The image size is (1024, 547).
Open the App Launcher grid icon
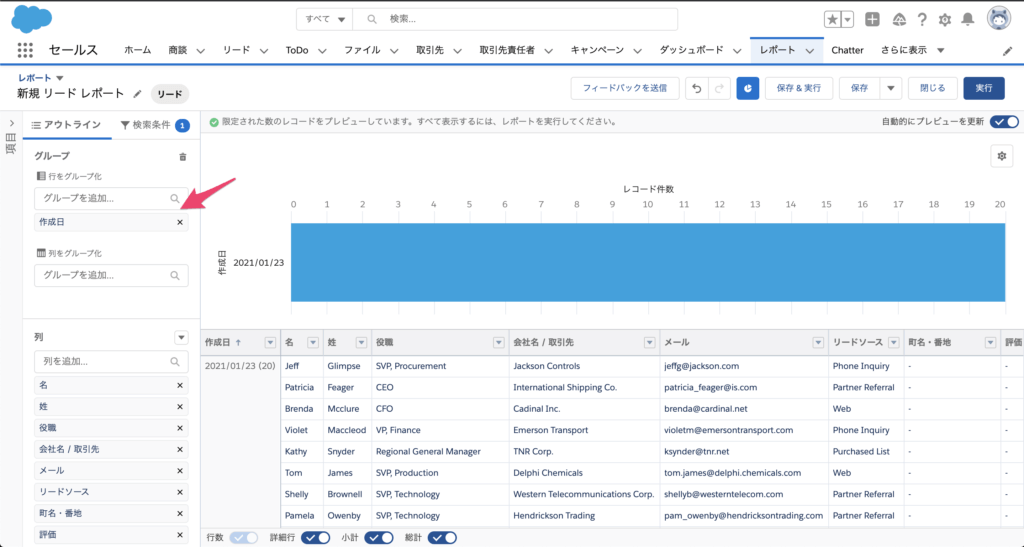pyautogui.click(x=25, y=50)
